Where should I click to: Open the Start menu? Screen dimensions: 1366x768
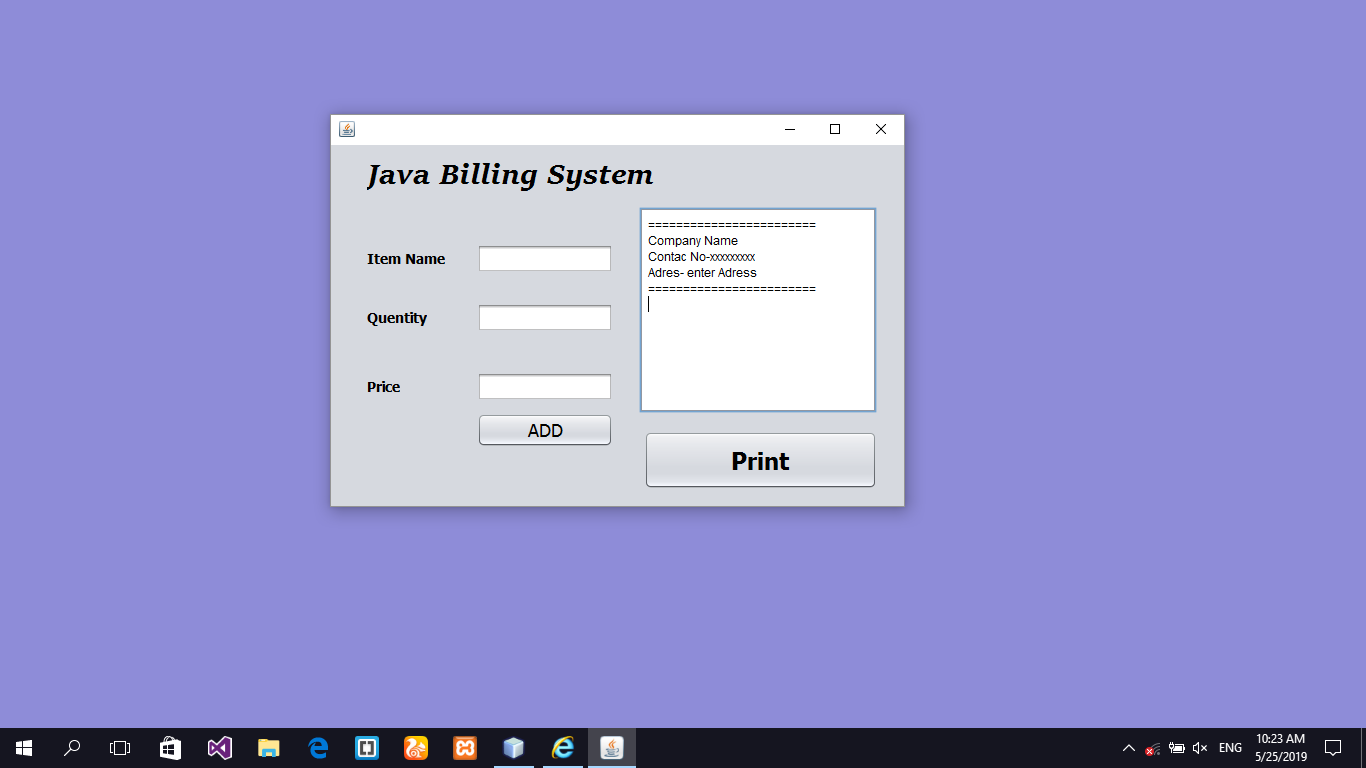coord(22,747)
